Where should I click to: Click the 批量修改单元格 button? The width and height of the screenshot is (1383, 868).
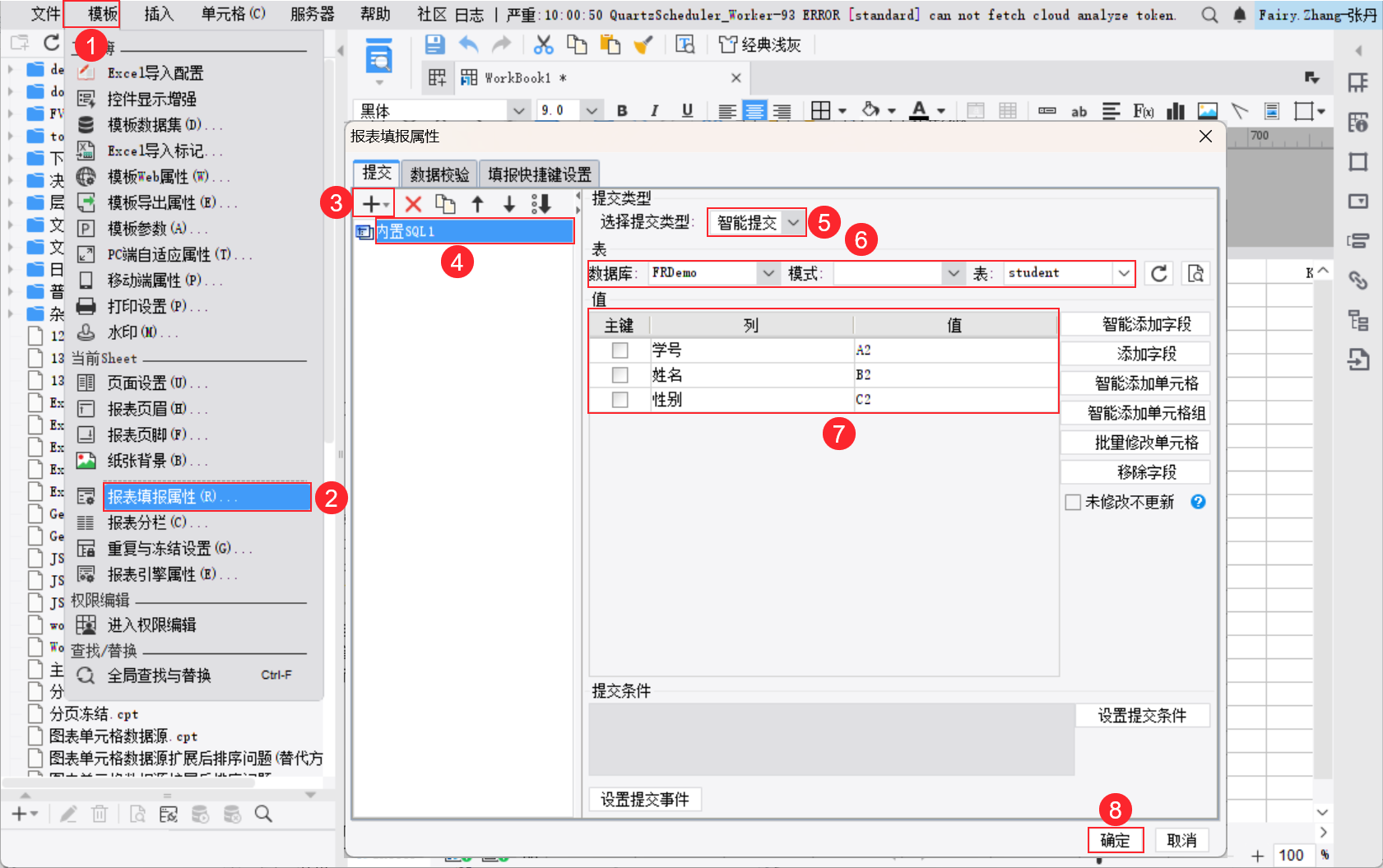[1135, 443]
